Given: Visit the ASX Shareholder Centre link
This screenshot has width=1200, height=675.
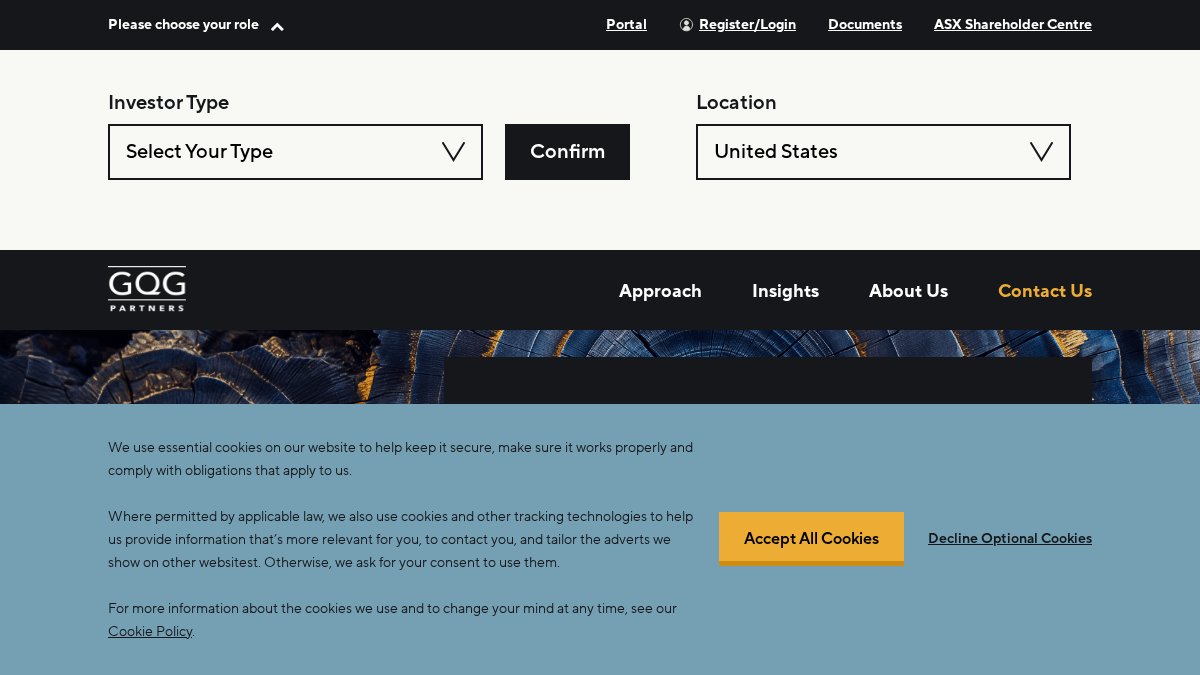Looking at the screenshot, I should click(x=1013, y=25).
